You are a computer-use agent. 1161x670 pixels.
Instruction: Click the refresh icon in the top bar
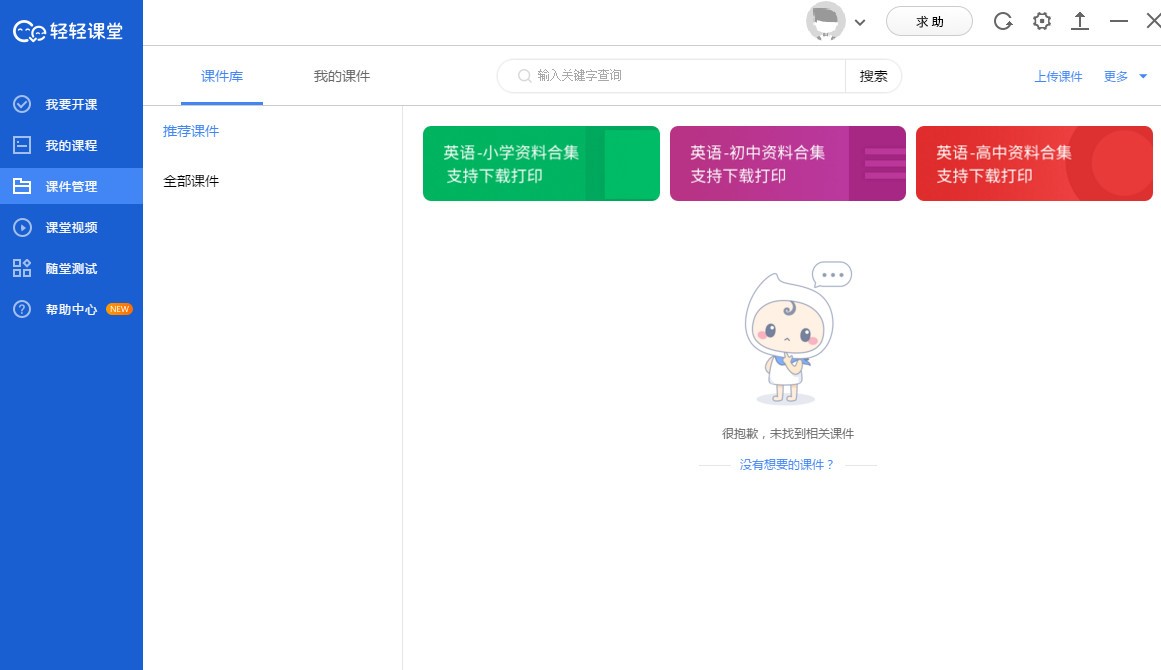(1003, 21)
